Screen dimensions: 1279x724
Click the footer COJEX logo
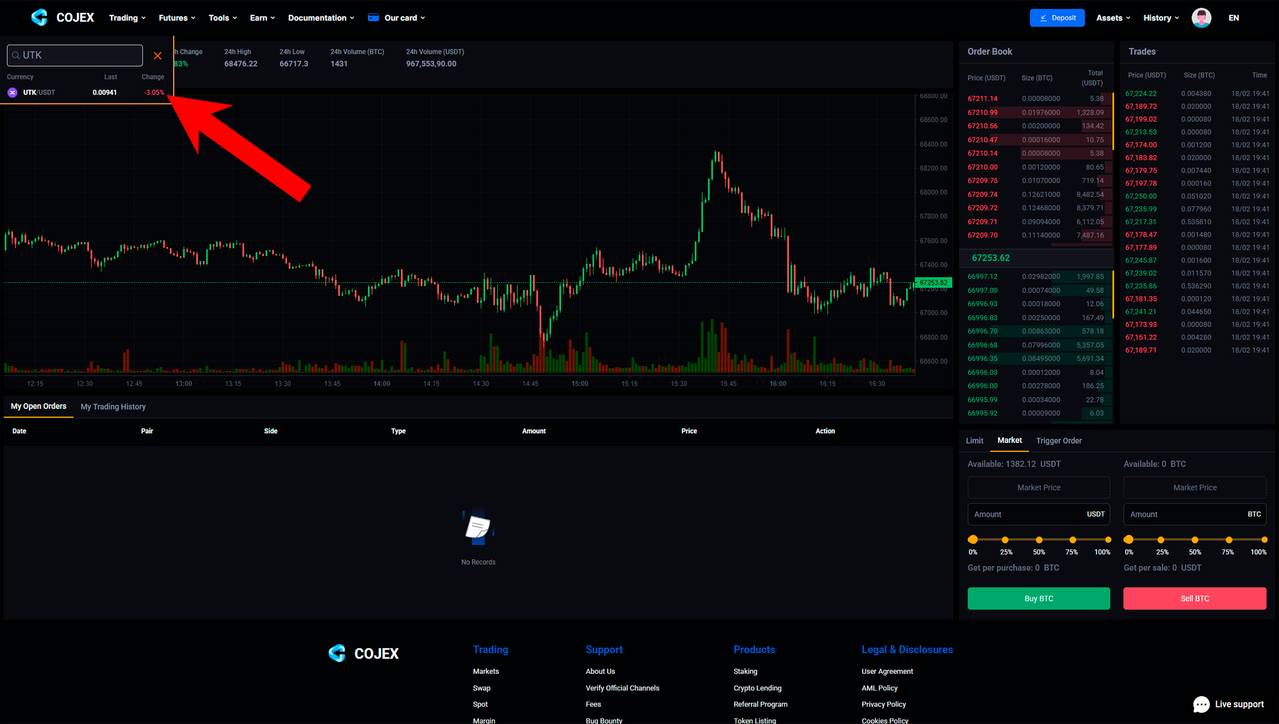coord(364,653)
